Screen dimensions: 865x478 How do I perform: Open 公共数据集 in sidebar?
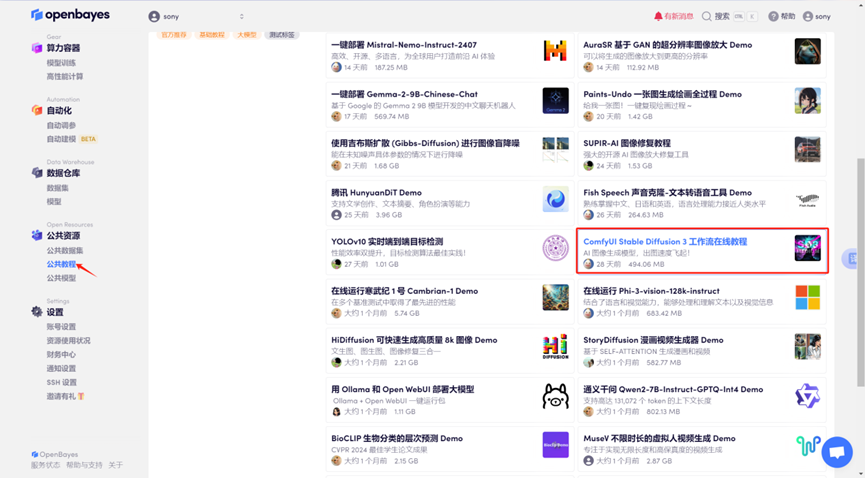(x=65, y=251)
